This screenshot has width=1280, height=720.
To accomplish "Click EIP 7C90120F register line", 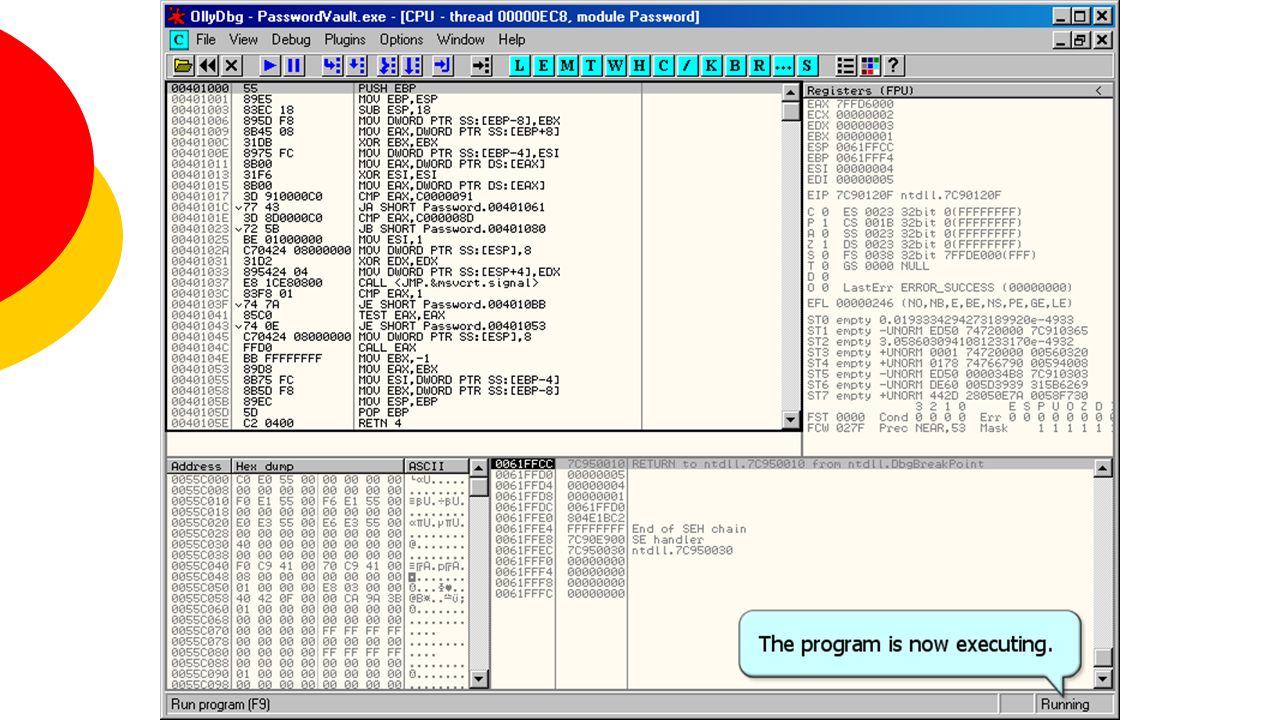I will pyautogui.click(x=904, y=195).
